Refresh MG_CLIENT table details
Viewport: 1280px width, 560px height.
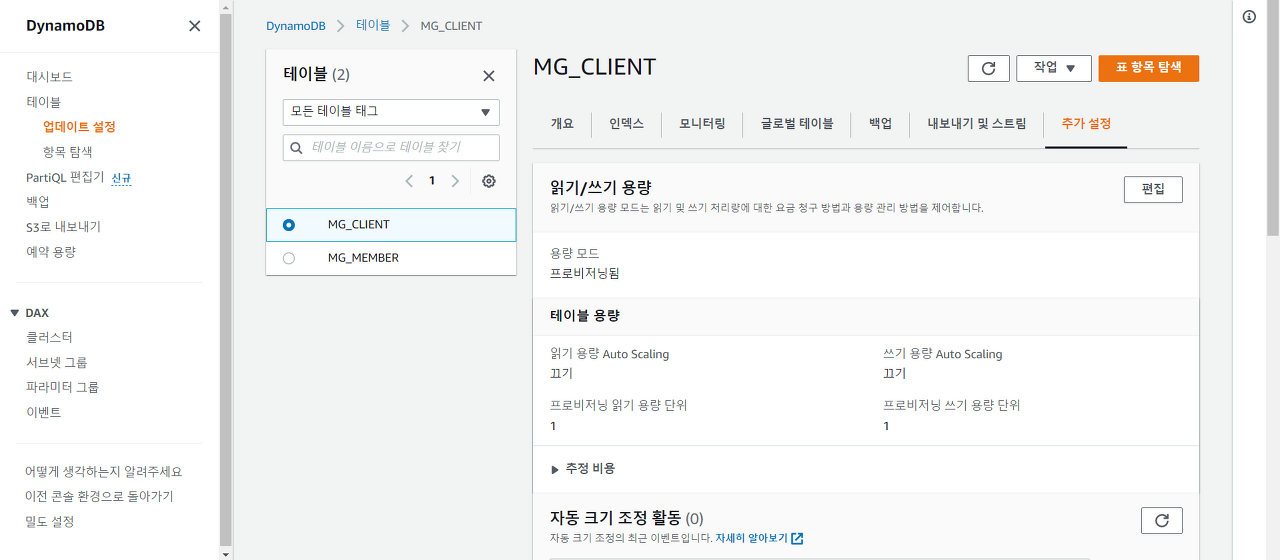(988, 68)
